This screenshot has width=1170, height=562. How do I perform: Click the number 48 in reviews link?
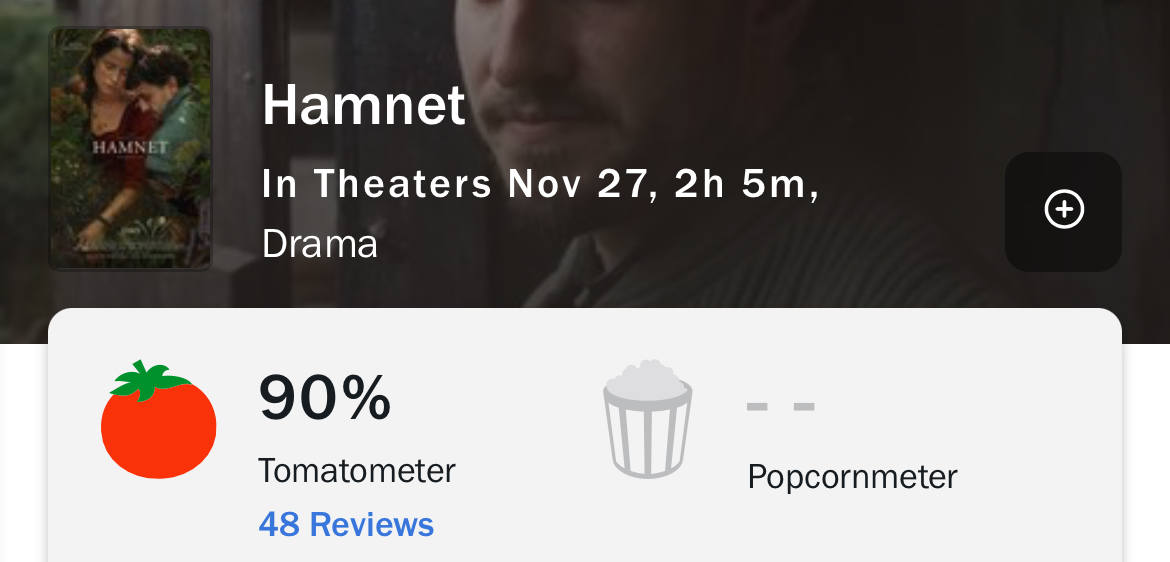279,524
